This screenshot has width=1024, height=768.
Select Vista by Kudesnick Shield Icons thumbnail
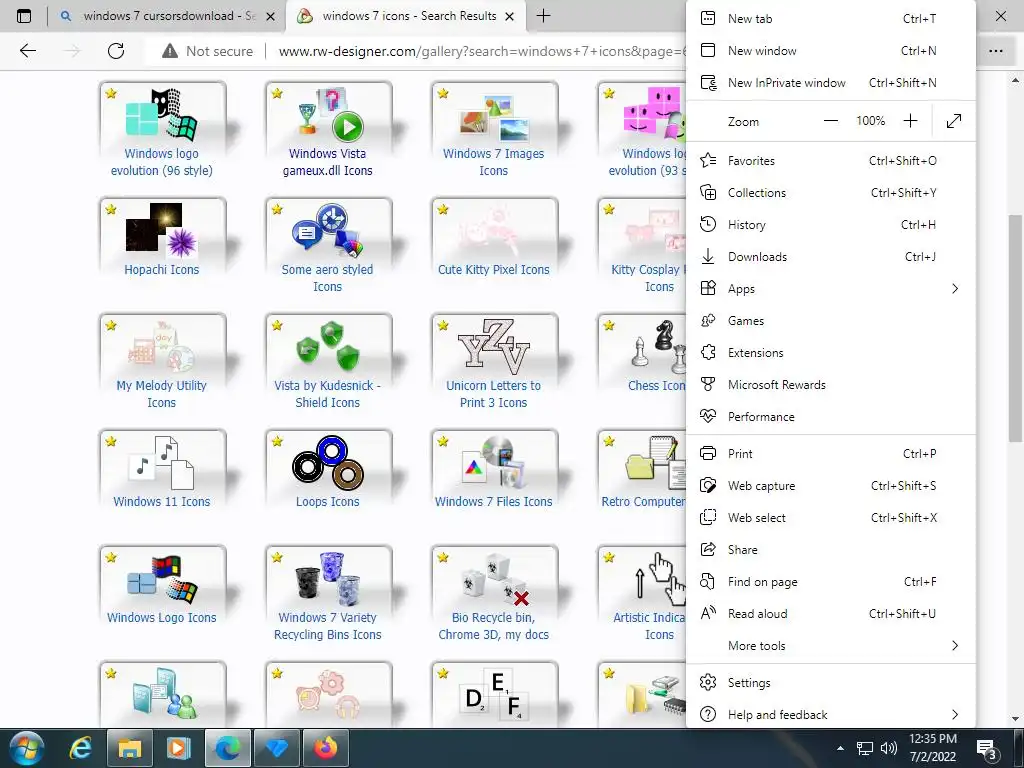[328, 345]
